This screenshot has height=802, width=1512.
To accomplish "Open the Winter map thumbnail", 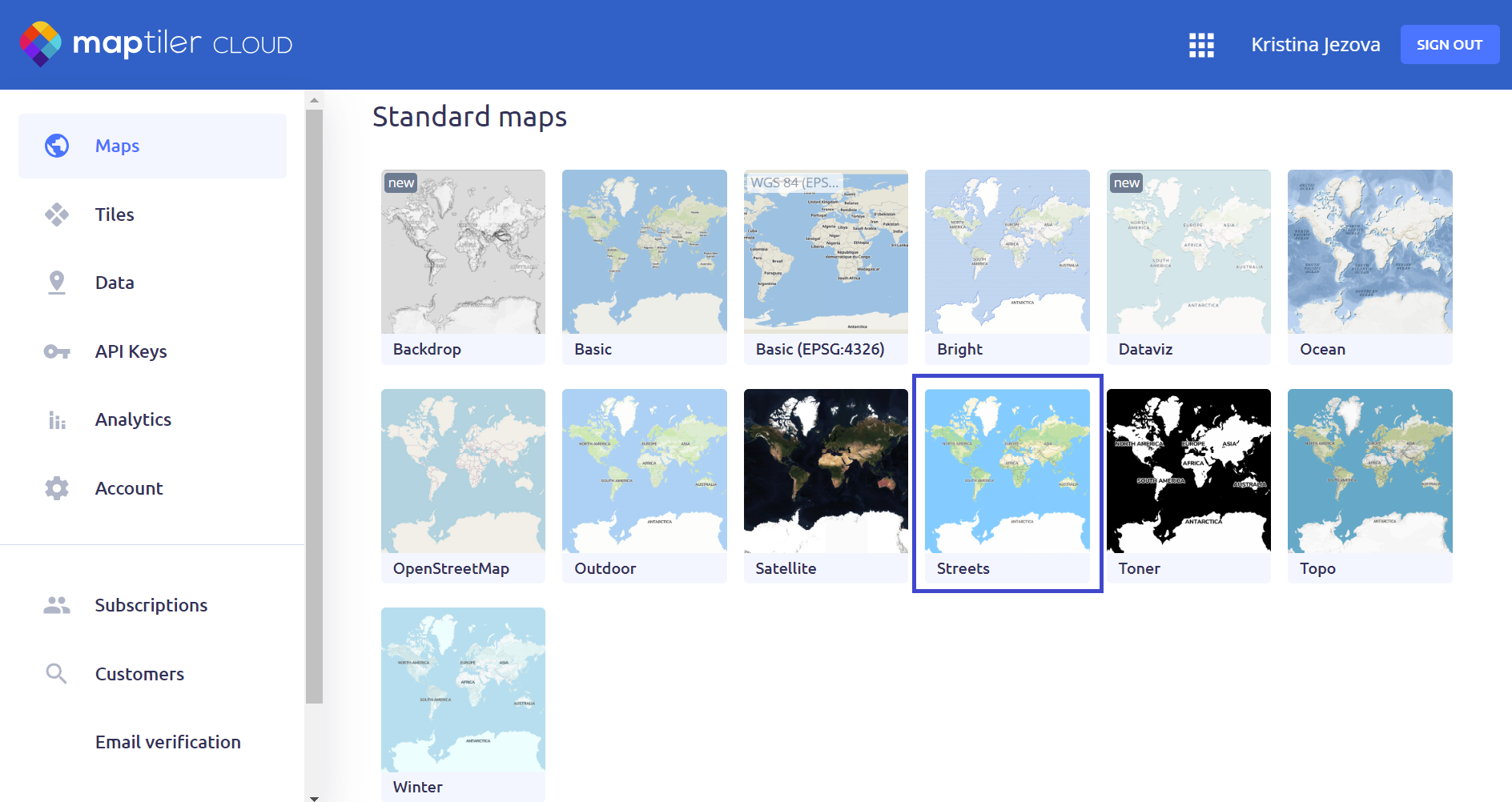I will 463,690.
